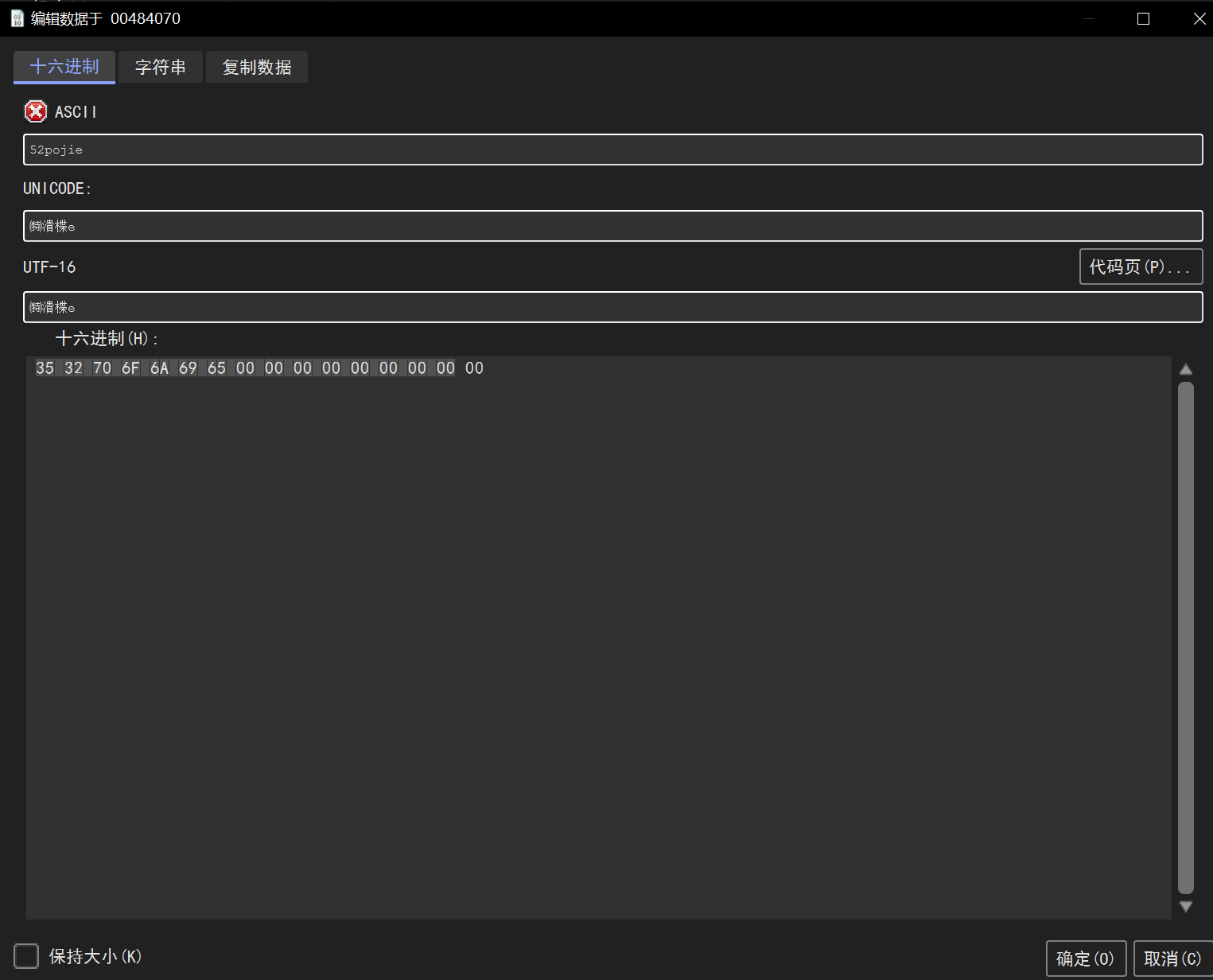The image size is (1213, 980).
Task: Click the ASCII input field containing 52pojie
Action: [612, 150]
